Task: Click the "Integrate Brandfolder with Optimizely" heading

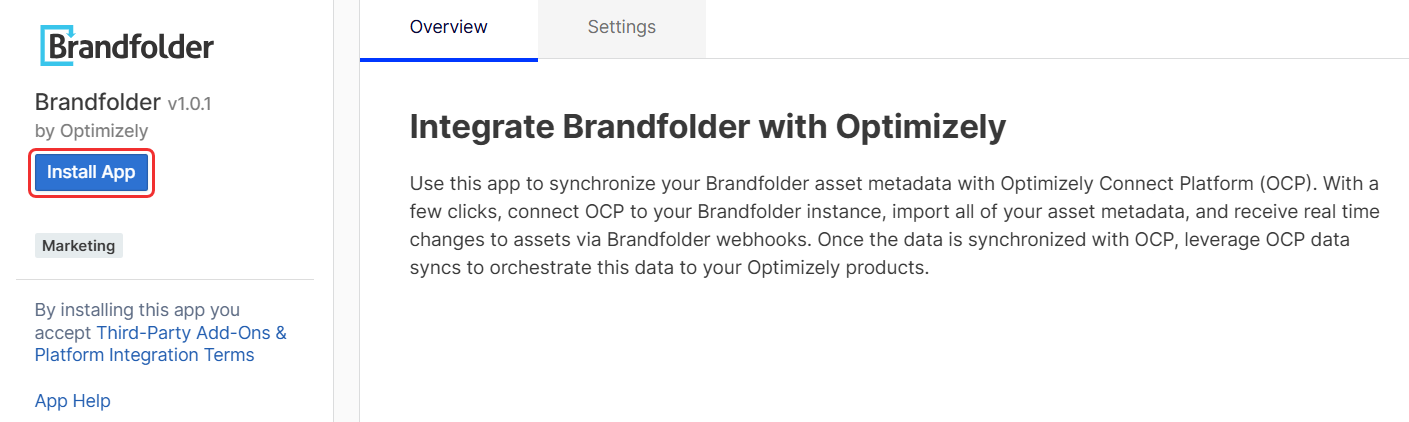Action: (x=707, y=127)
